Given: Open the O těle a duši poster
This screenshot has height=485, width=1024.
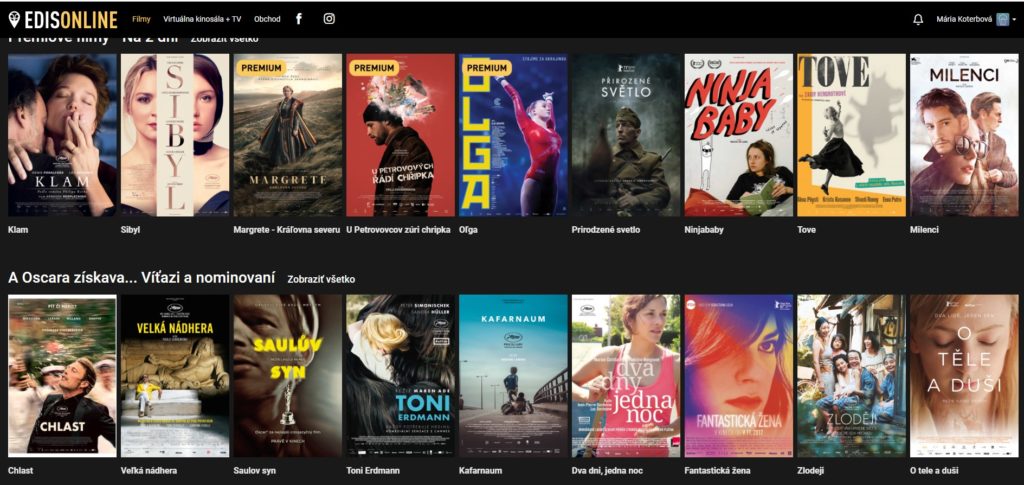Looking at the screenshot, I should pyautogui.click(x=964, y=376).
